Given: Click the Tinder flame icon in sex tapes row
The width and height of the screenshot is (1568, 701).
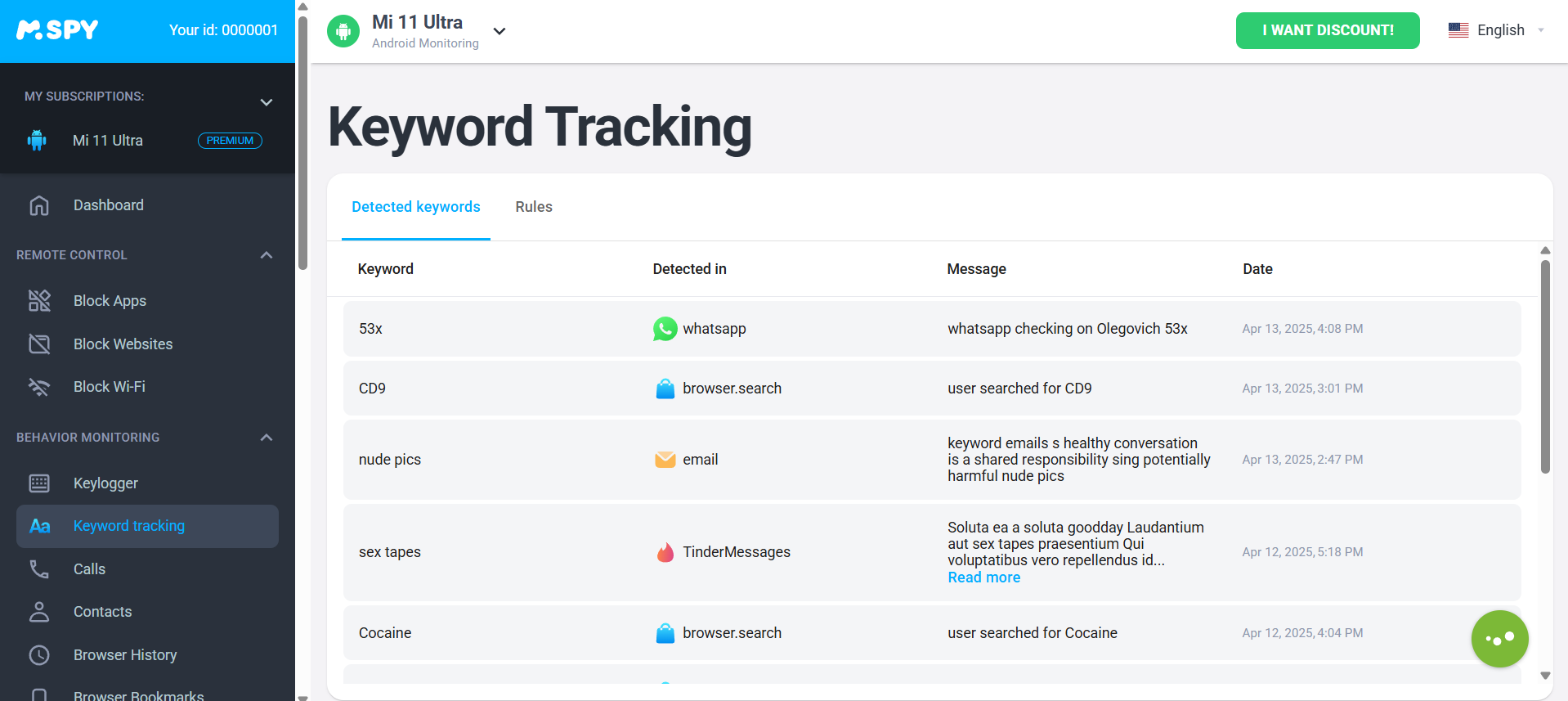Looking at the screenshot, I should (x=665, y=552).
